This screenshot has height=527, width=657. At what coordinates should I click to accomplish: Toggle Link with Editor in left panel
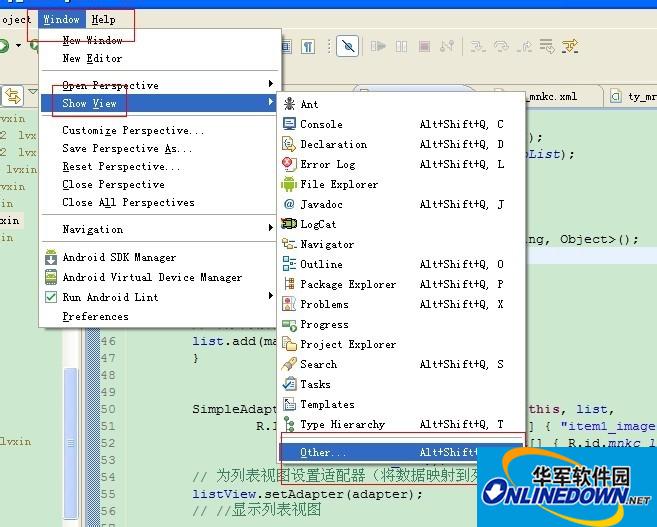coord(13,96)
